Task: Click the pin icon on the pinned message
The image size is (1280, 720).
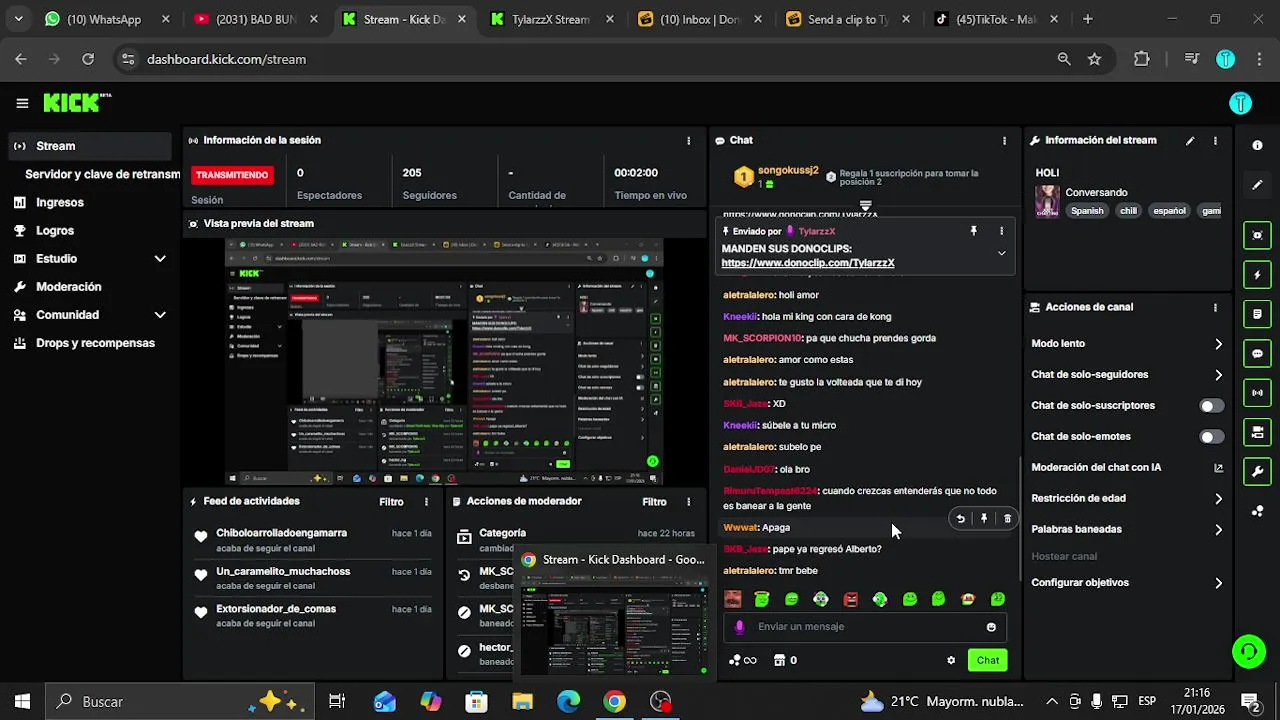Action: pos(973,231)
